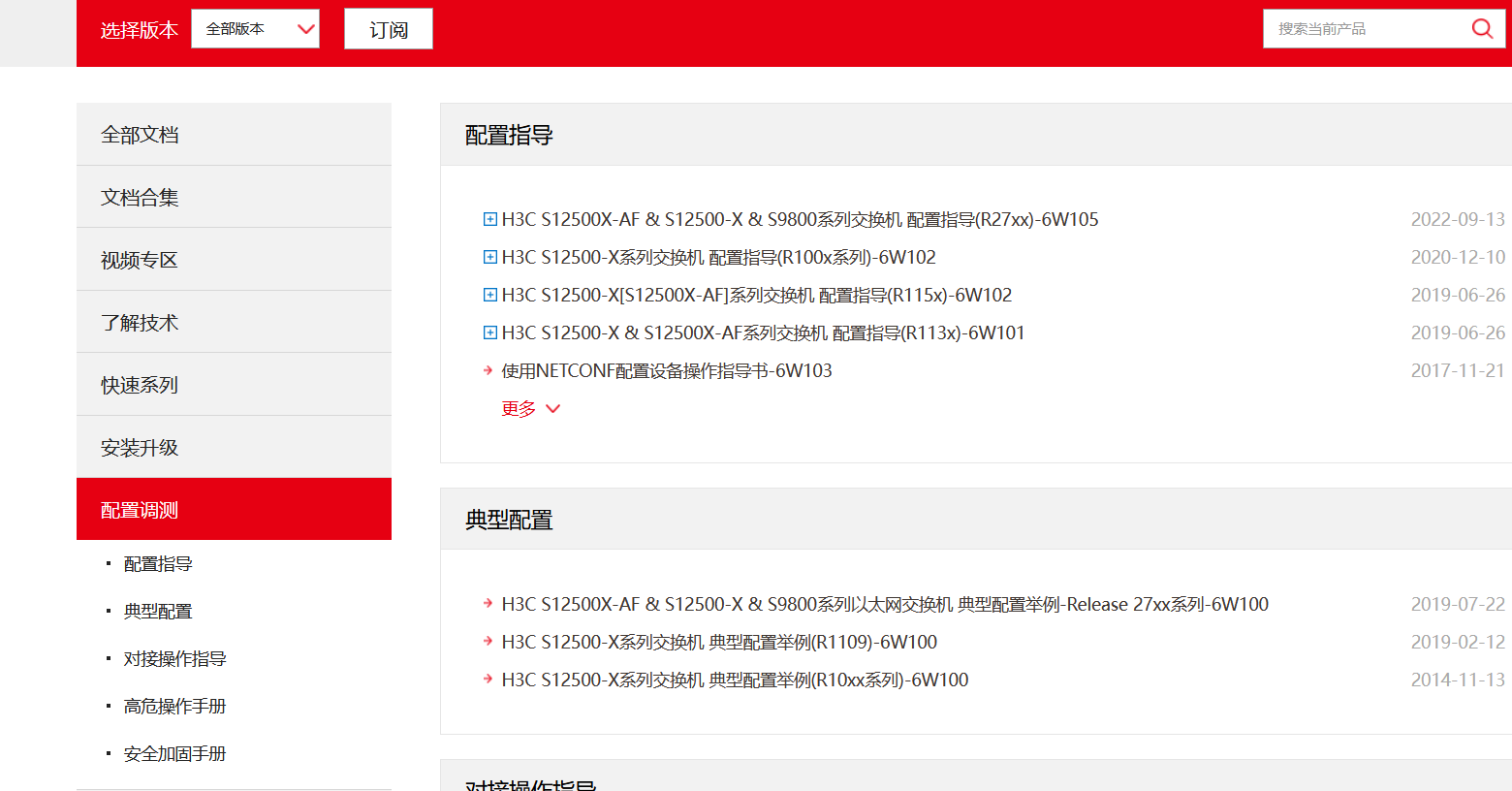
Task: Open 对接操作指导 sidebar sub-item
Action: tap(175, 659)
